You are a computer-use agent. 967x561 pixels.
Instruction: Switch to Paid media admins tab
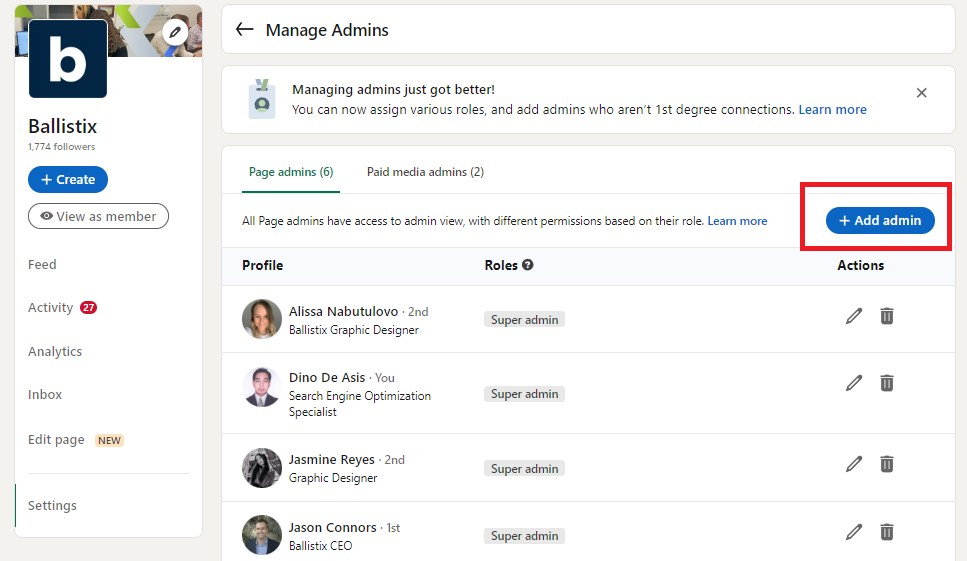(425, 172)
